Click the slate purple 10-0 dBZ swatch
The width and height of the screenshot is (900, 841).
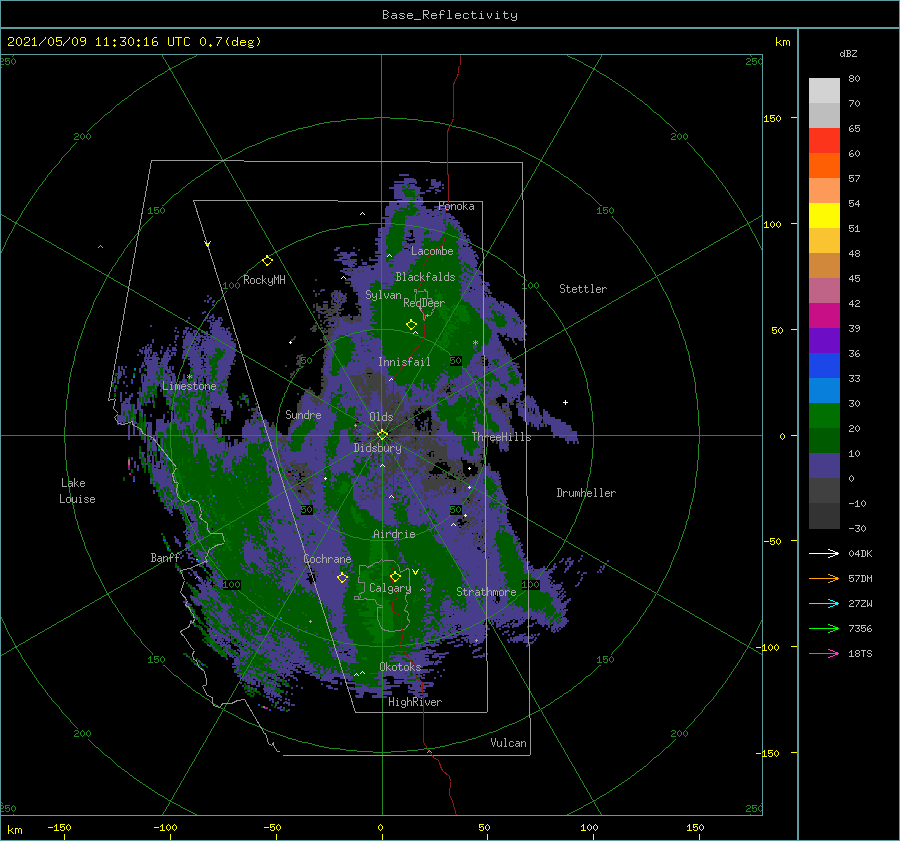[824, 466]
